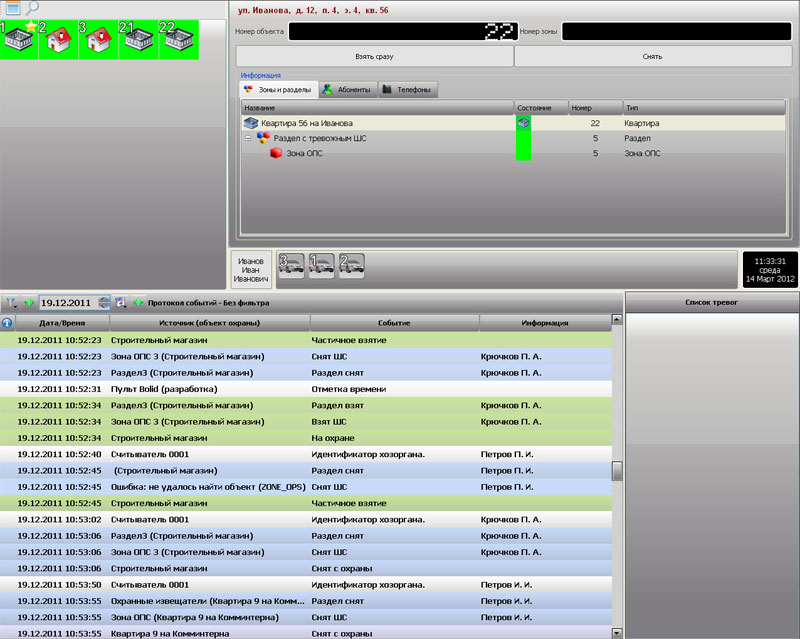Click the green arrow before date field
Image resolution: width=800 pixels, height=639 pixels.
[29, 302]
